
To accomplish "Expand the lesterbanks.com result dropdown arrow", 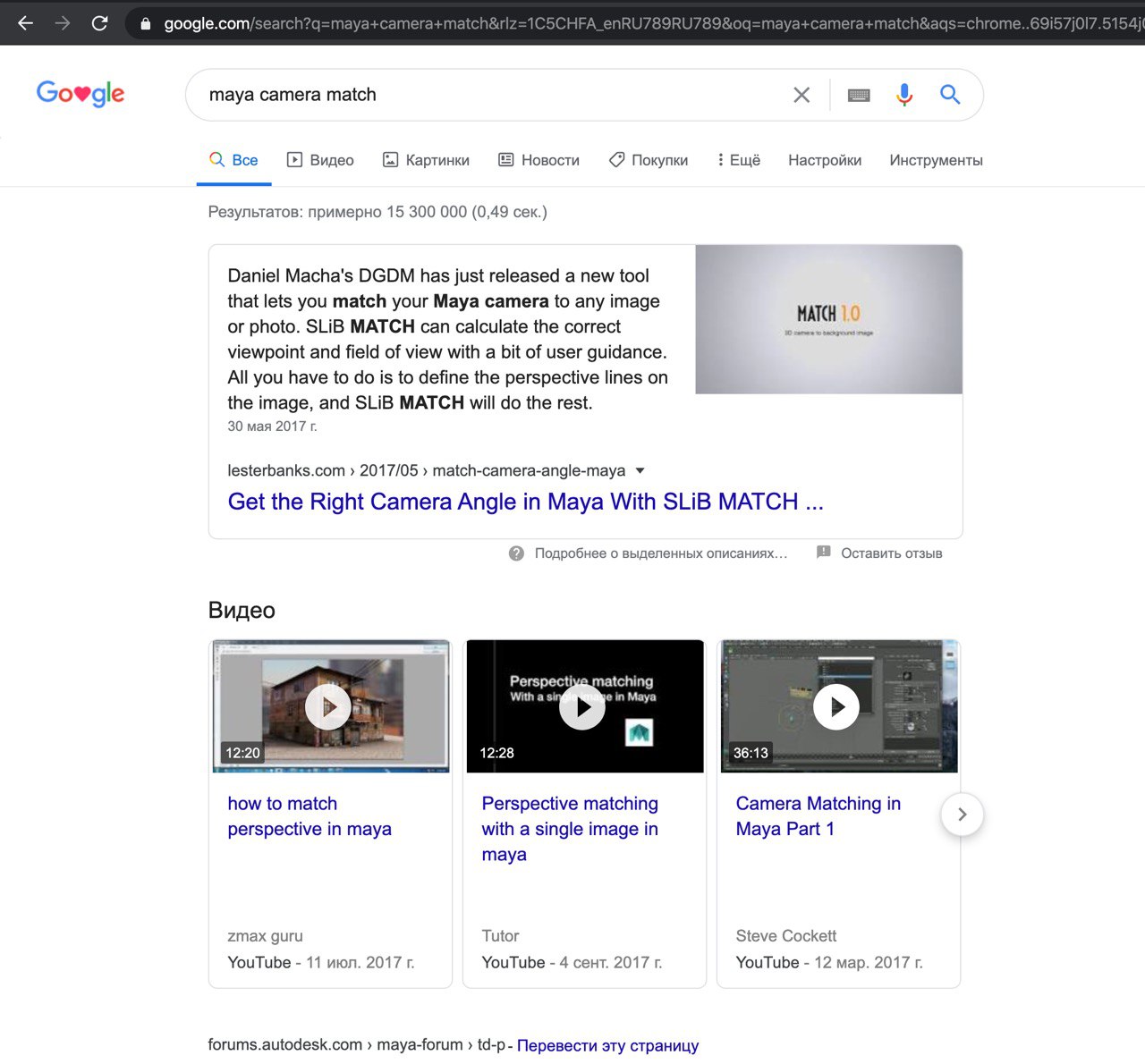I will tap(640, 470).
